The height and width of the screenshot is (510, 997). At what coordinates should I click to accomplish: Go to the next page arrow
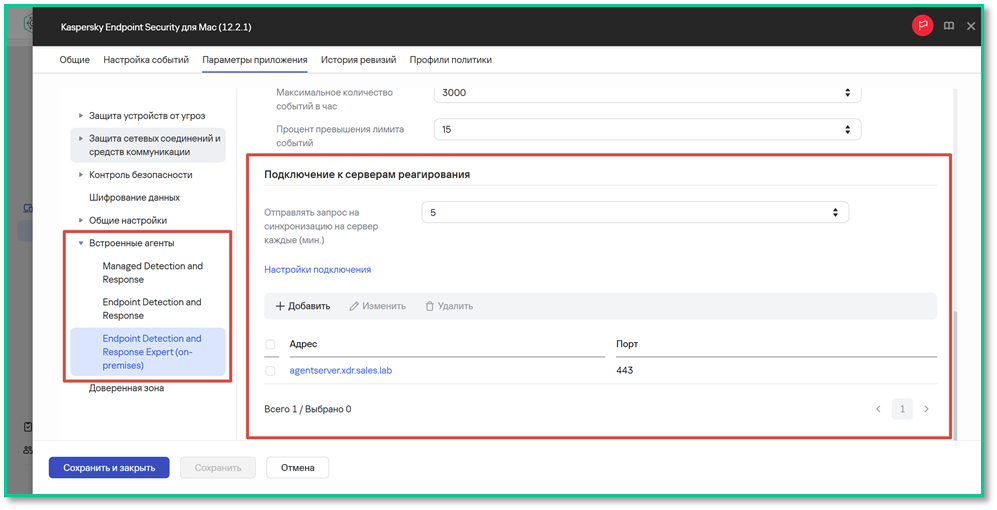[926, 409]
